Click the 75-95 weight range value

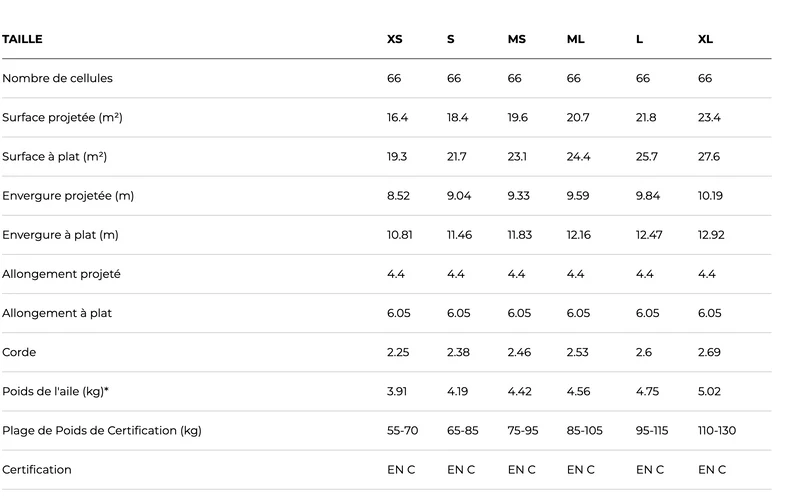click(x=522, y=431)
